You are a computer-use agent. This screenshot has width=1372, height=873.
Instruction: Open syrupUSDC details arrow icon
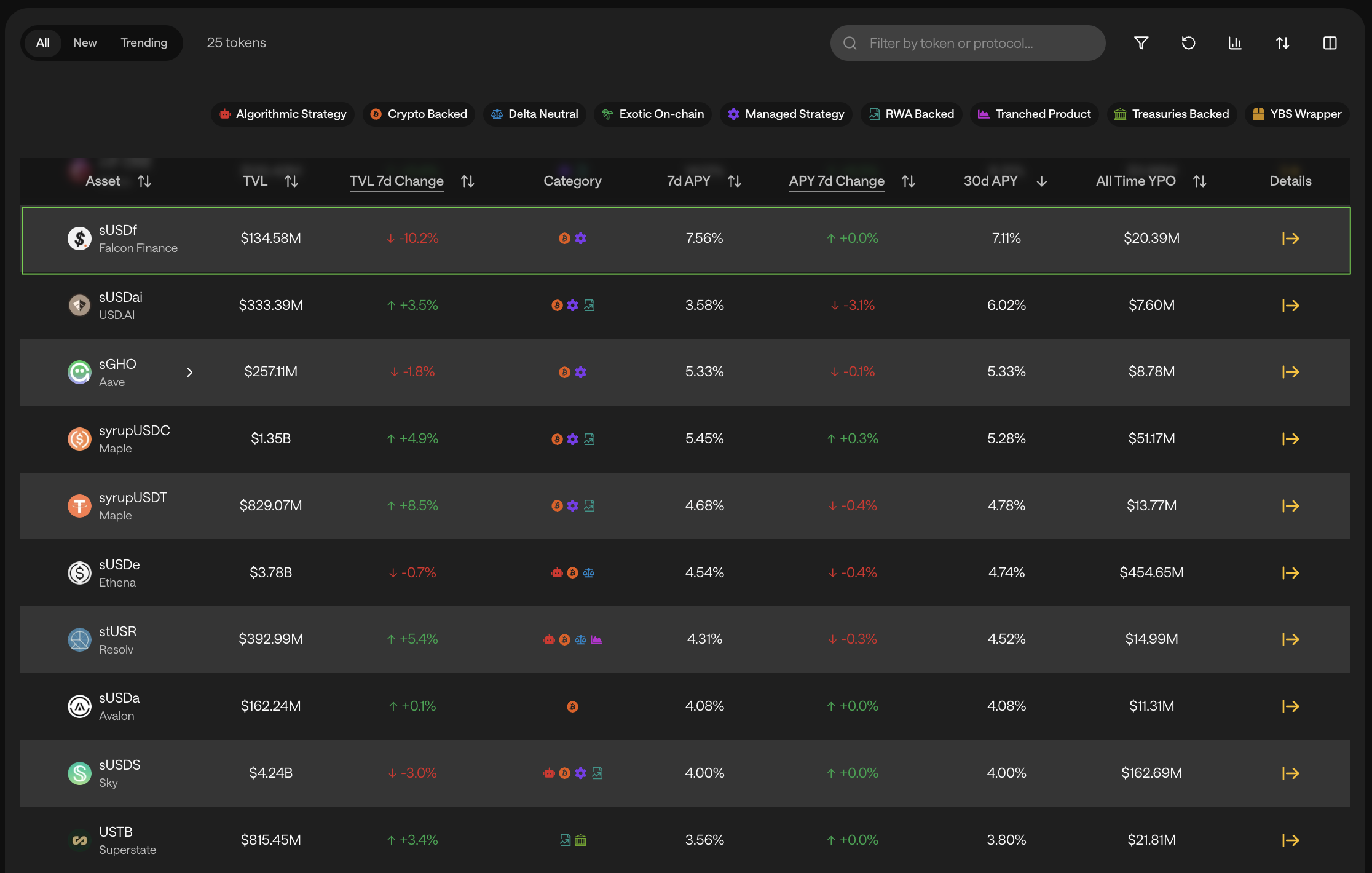1290,439
